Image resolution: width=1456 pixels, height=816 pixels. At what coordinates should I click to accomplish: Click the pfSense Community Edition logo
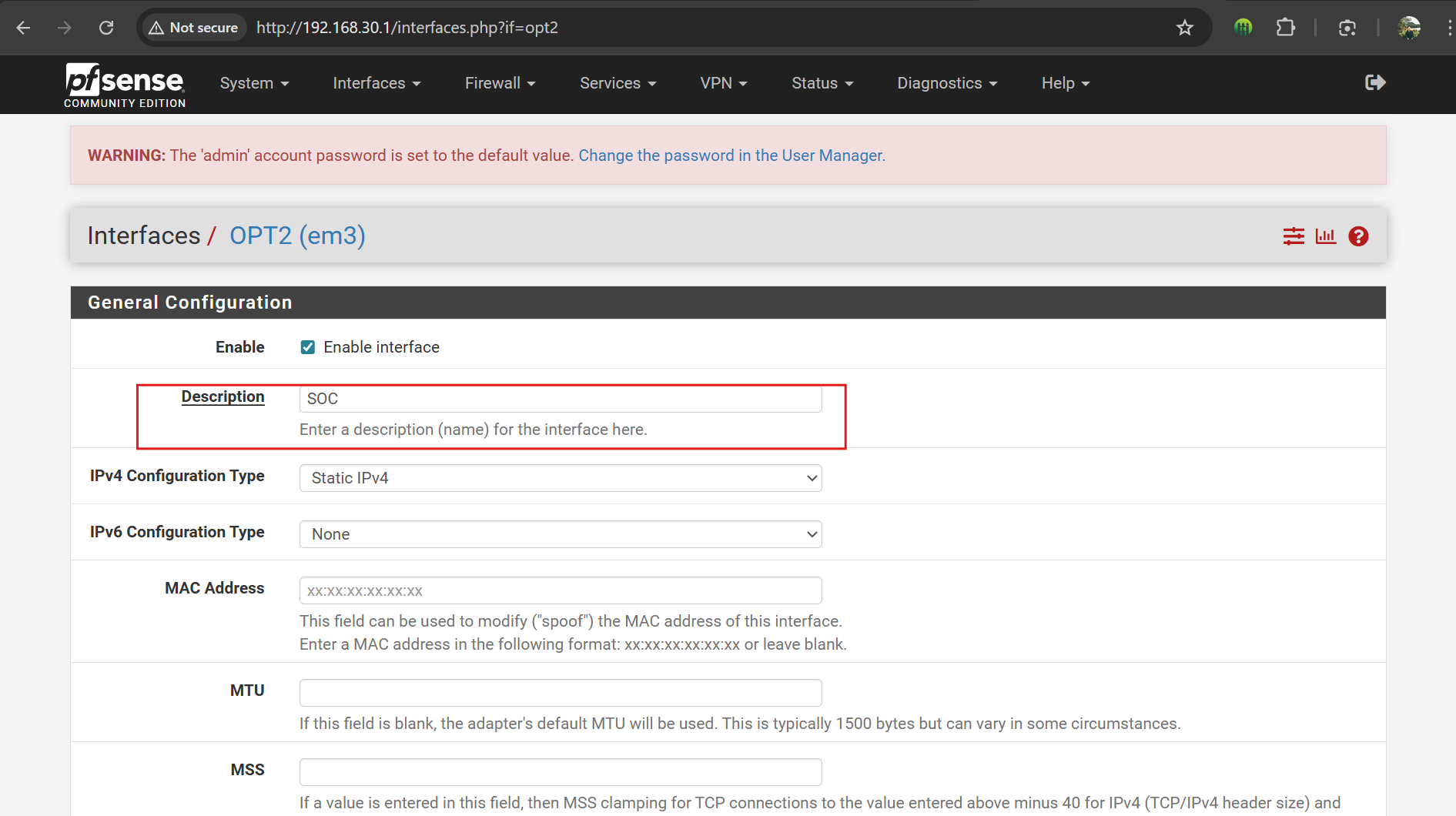[x=125, y=85]
